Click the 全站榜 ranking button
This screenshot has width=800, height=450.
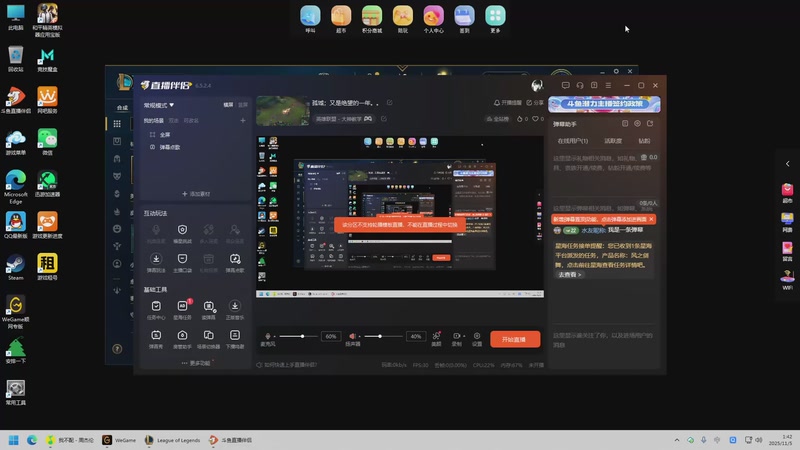(x=497, y=119)
